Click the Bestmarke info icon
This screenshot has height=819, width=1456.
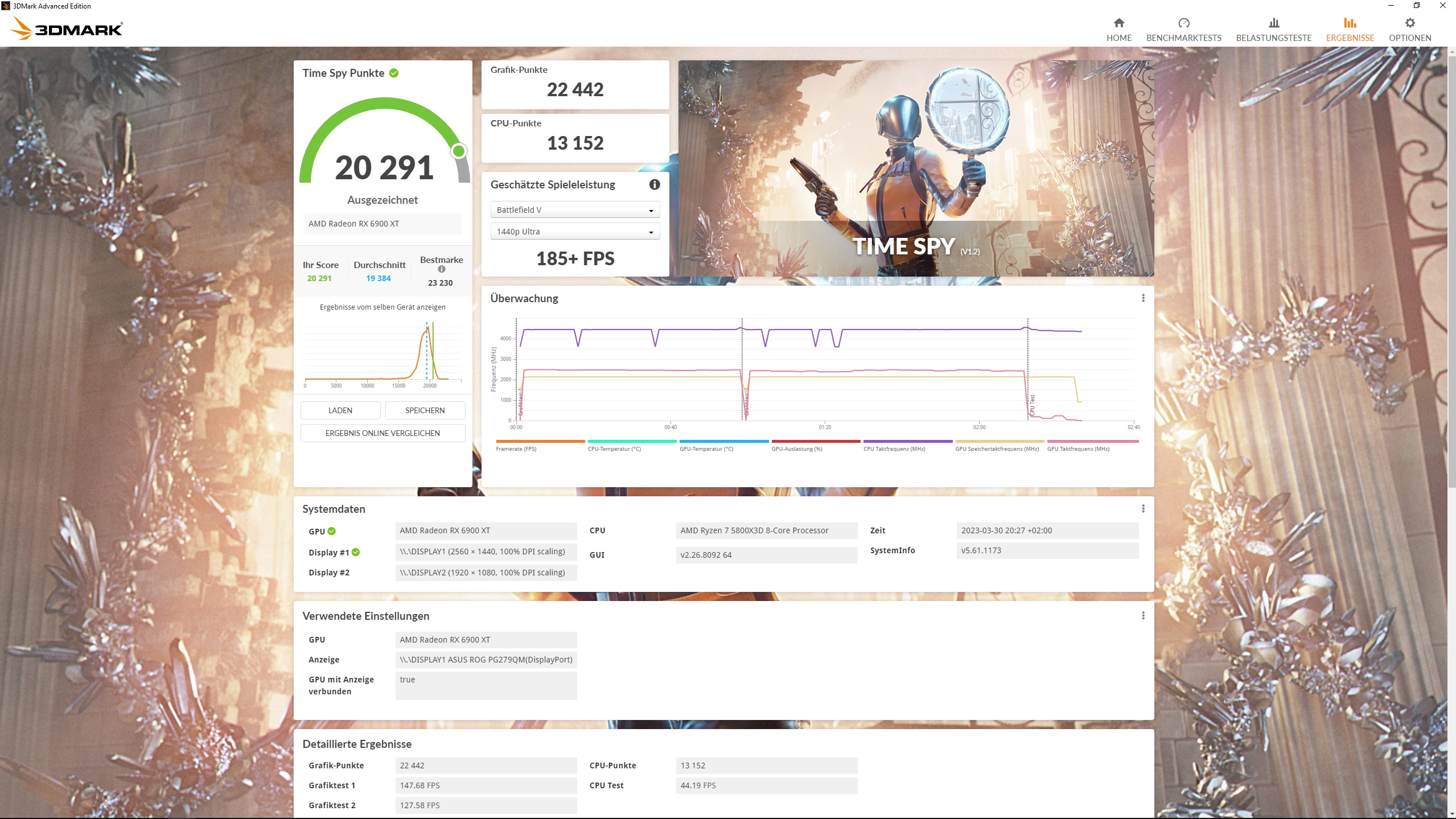point(442,269)
